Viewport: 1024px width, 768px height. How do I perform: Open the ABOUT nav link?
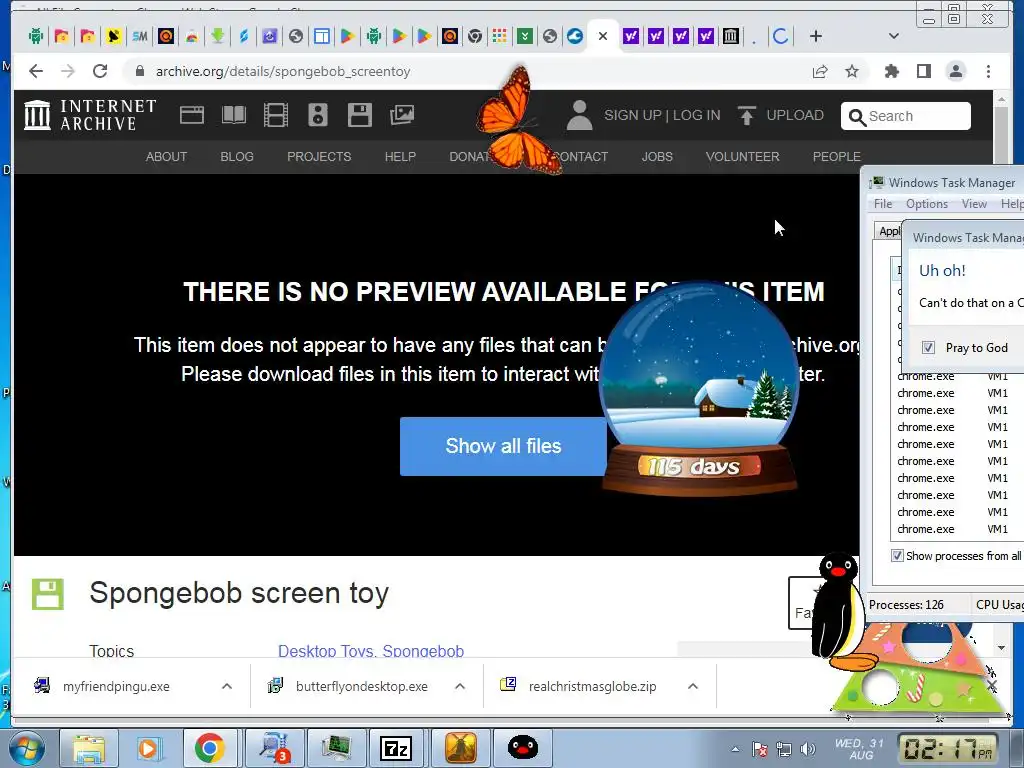[x=167, y=157]
